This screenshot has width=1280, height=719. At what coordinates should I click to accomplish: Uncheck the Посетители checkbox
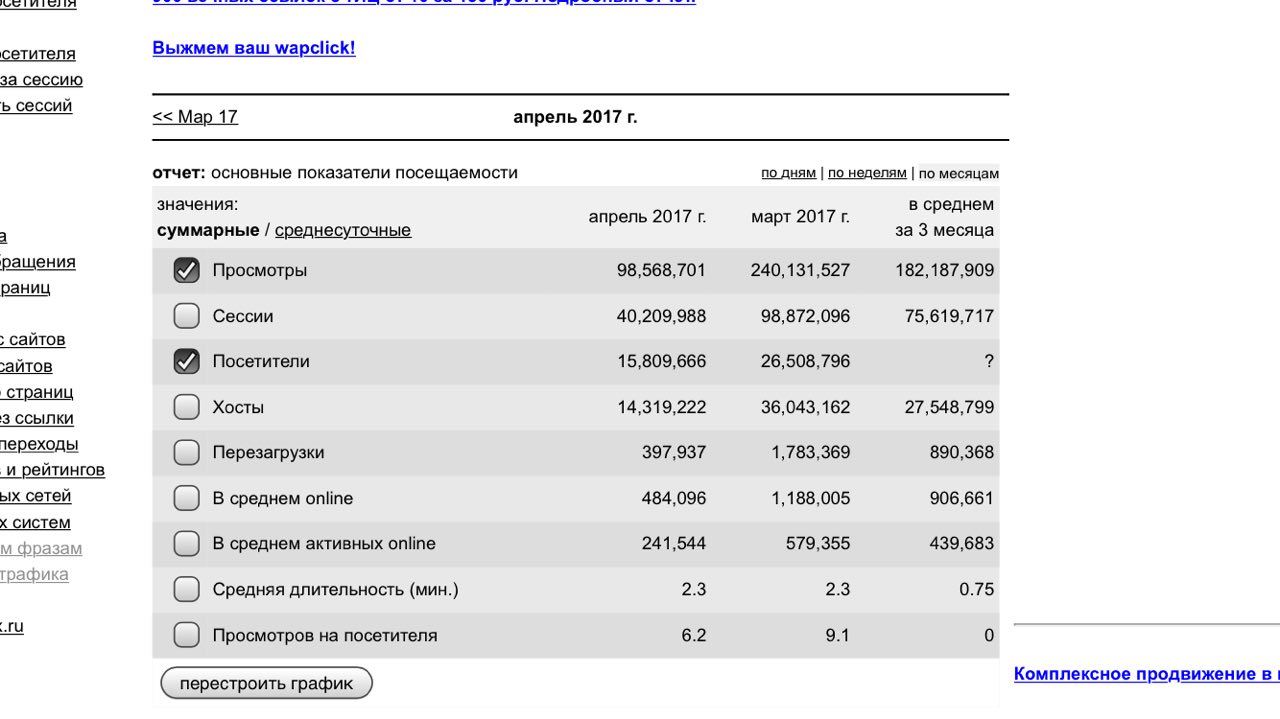[187, 362]
